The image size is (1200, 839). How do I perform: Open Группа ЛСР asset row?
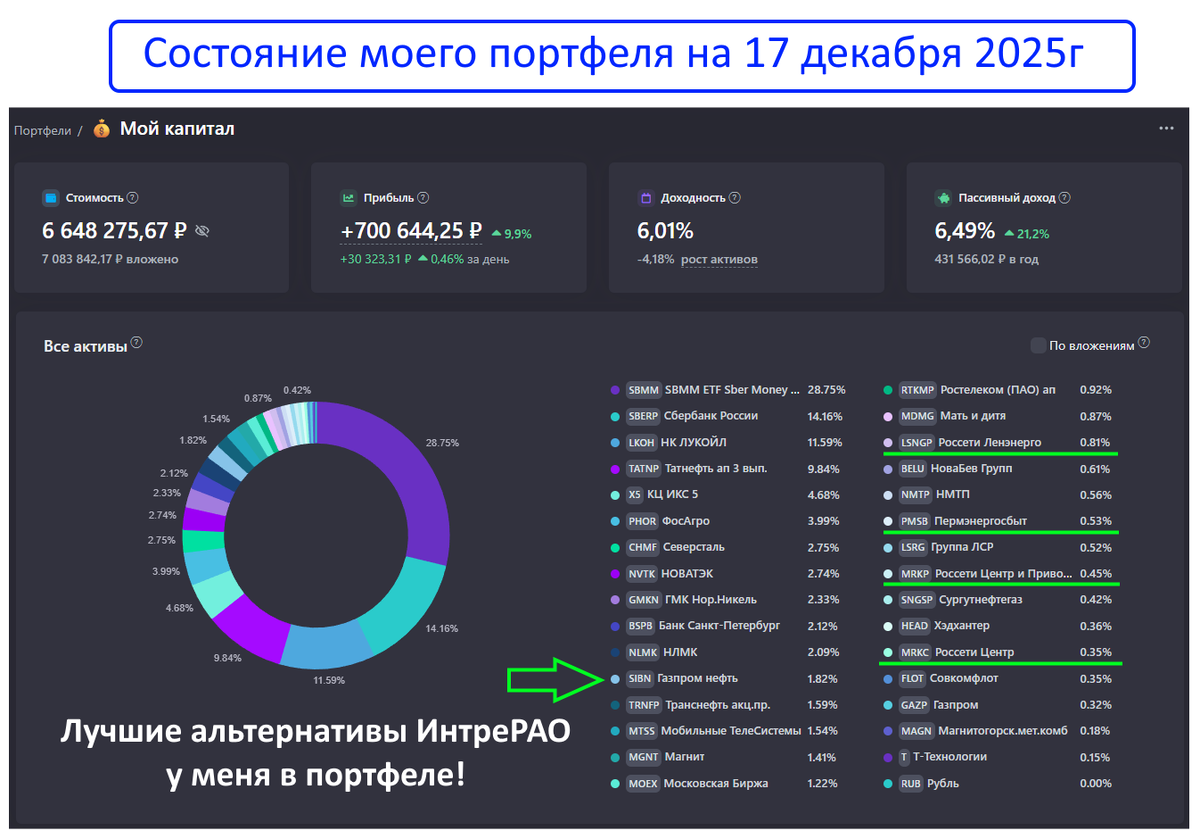point(1000,547)
